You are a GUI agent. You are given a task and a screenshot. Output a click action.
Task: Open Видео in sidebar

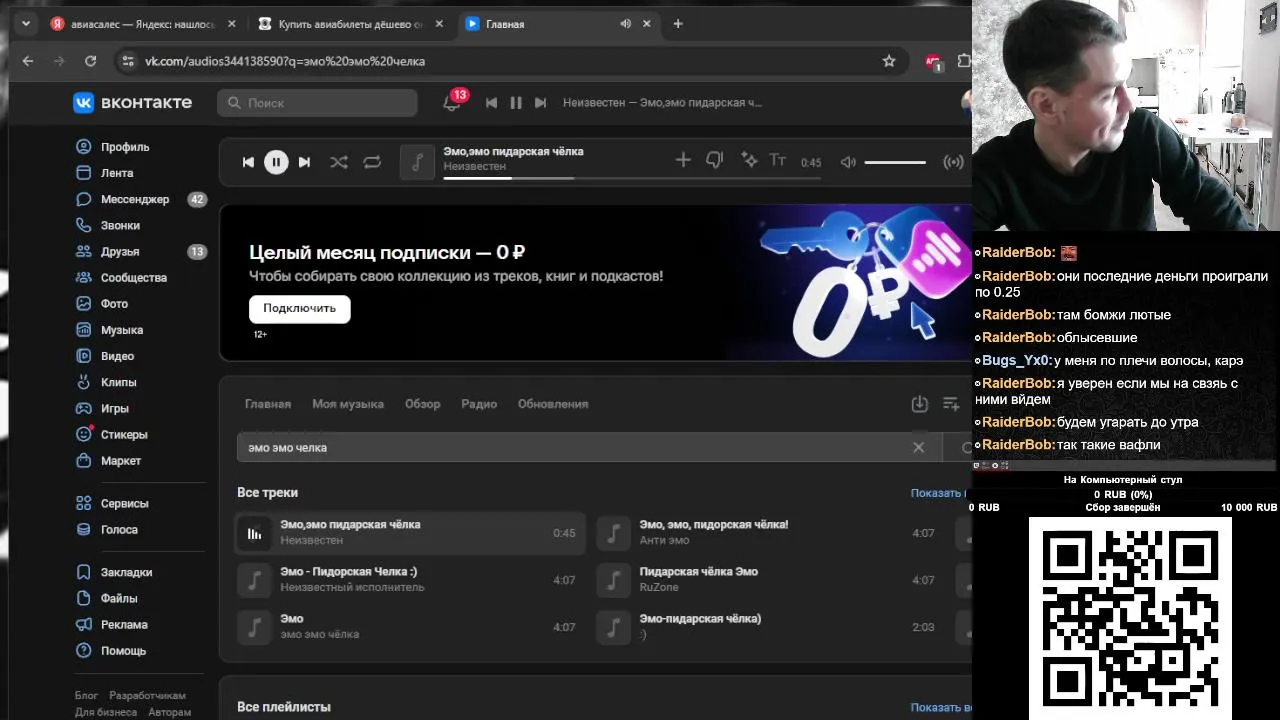(117, 356)
